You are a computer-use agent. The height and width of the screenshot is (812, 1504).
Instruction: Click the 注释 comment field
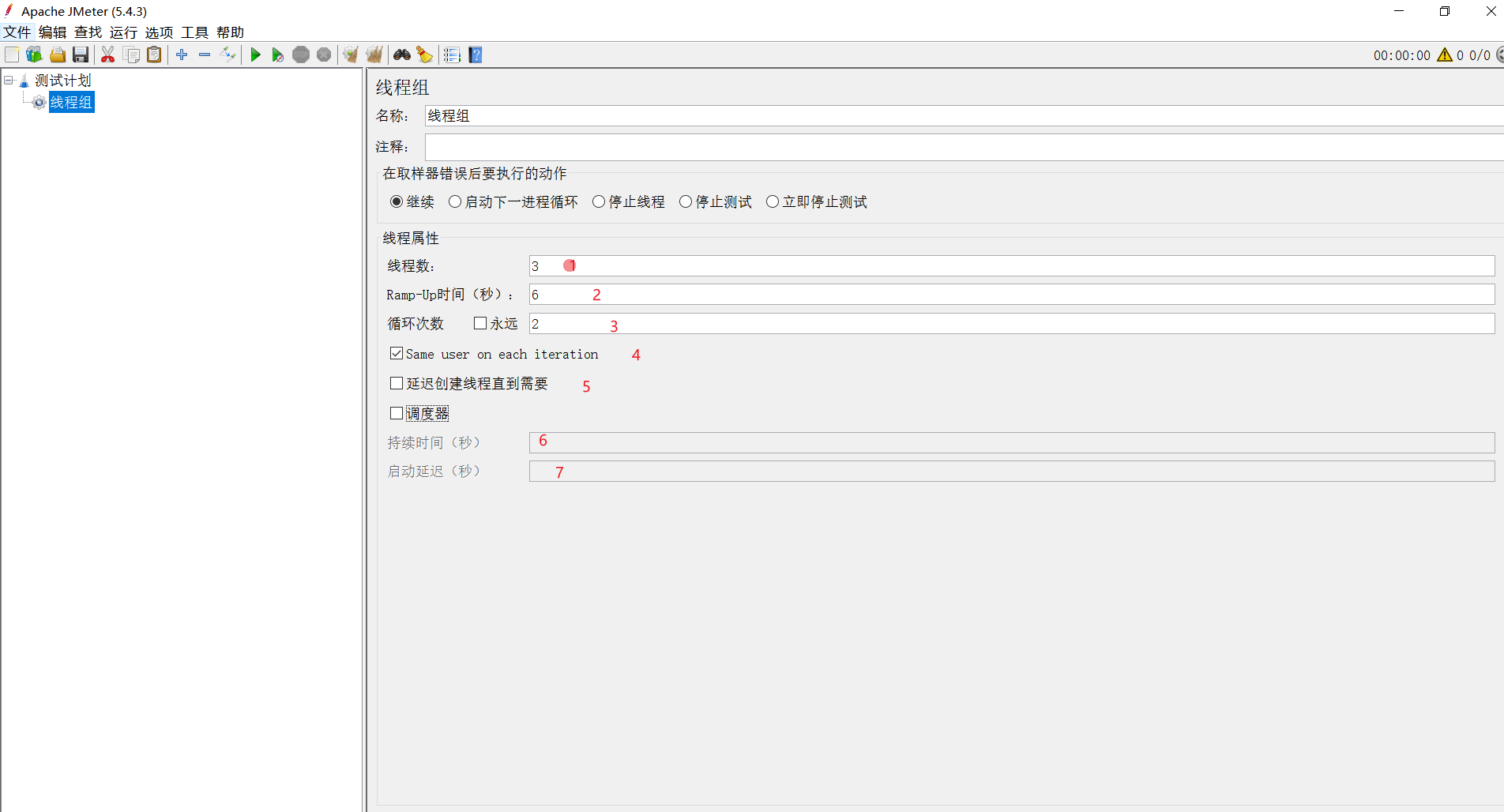(x=964, y=147)
